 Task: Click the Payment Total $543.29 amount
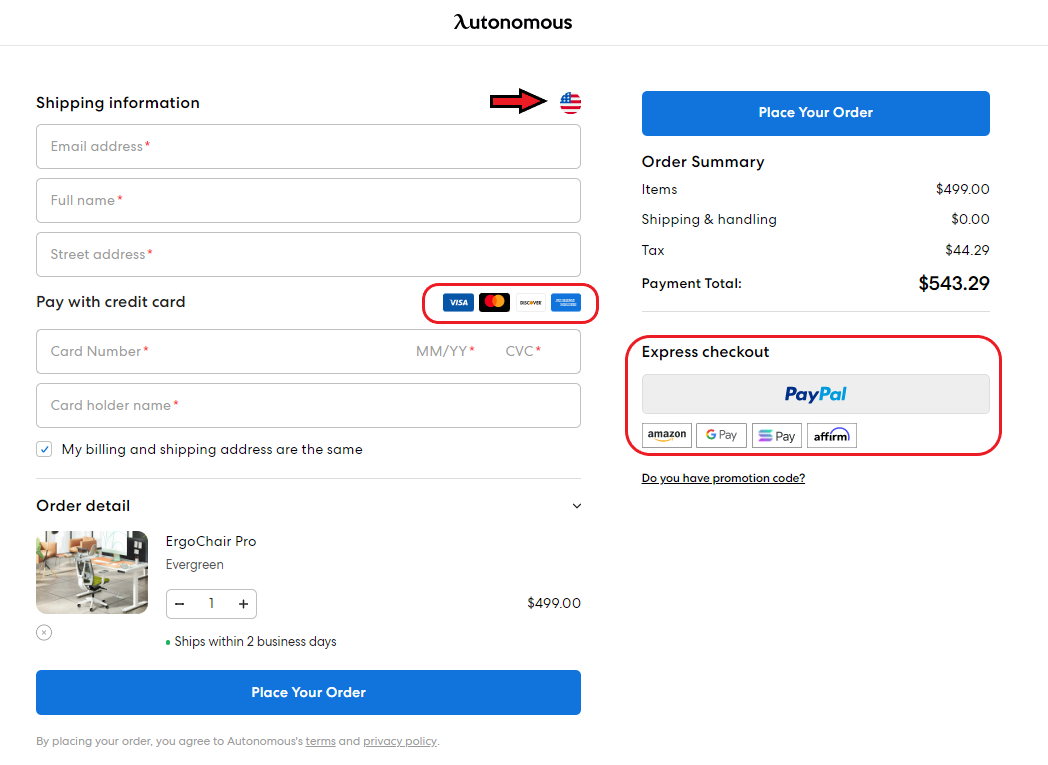click(x=954, y=283)
